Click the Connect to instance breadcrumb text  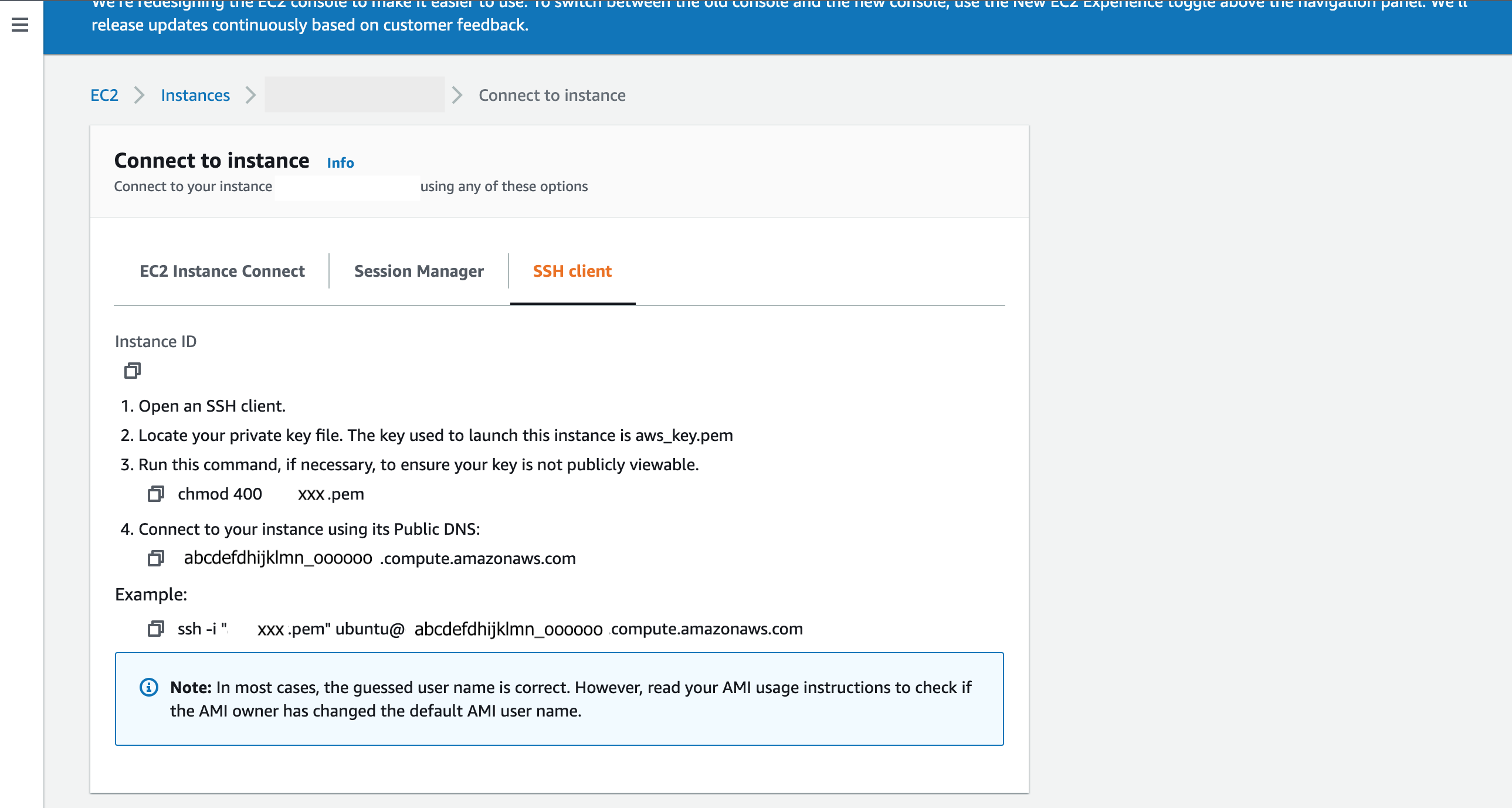[x=552, y=95]
